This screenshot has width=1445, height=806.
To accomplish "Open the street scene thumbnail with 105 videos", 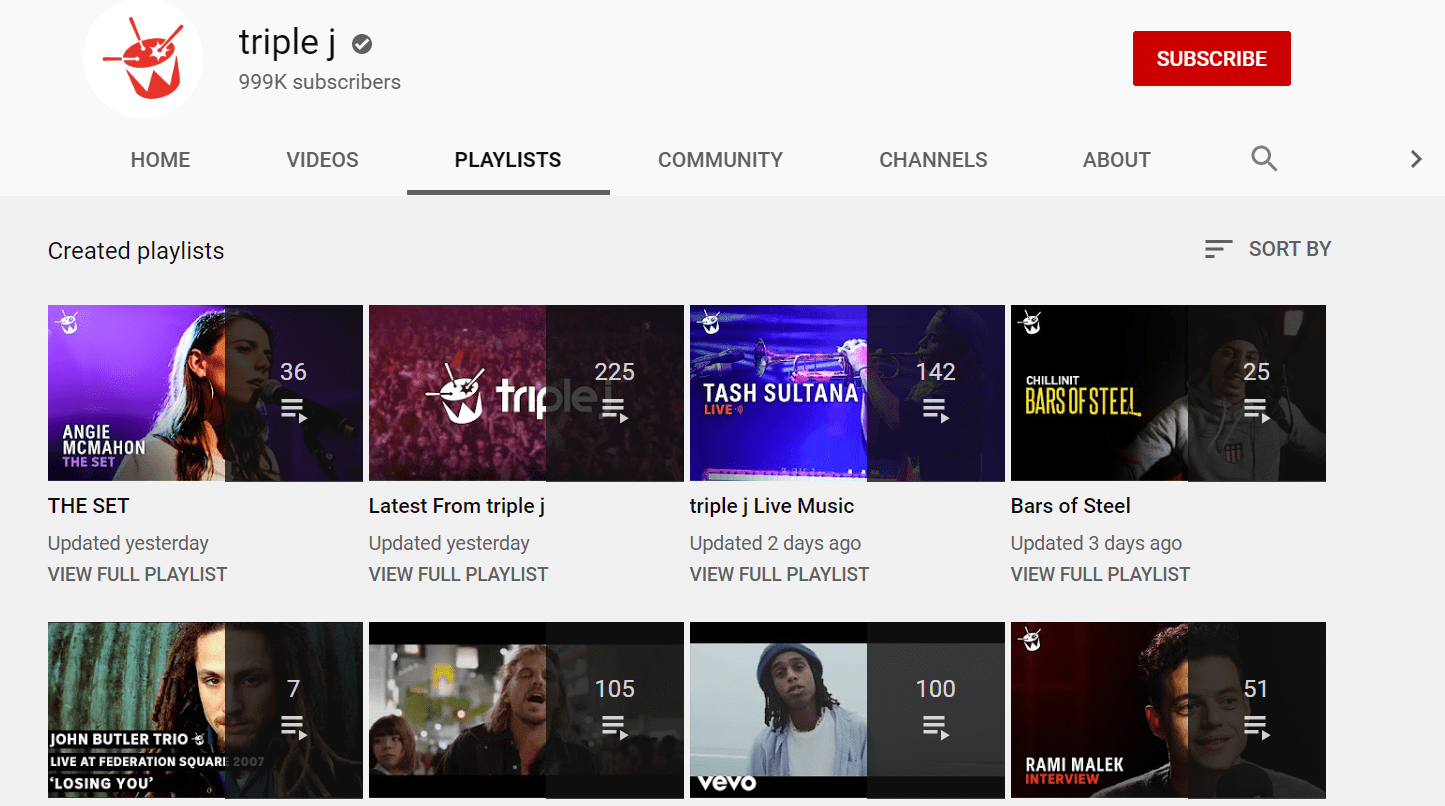I will point(526,710).
